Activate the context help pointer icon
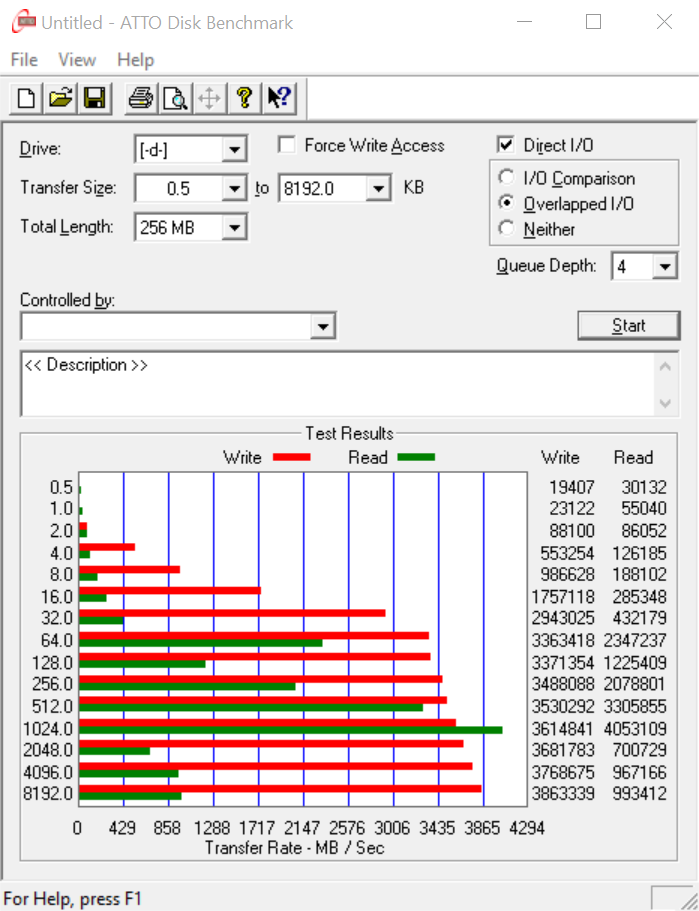This screenshot has height=911, width=699. click(x=279, y=98)
